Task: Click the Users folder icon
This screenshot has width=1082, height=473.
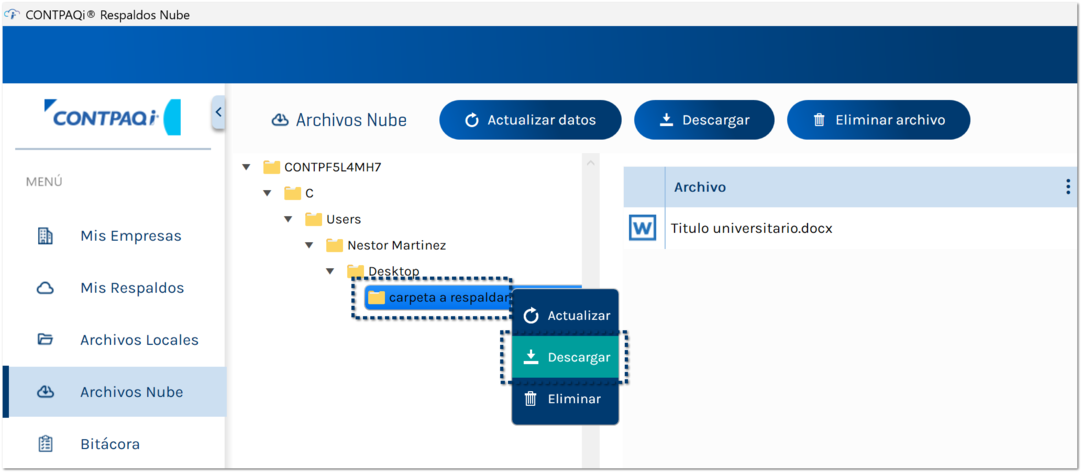Action: coord(314,219)
